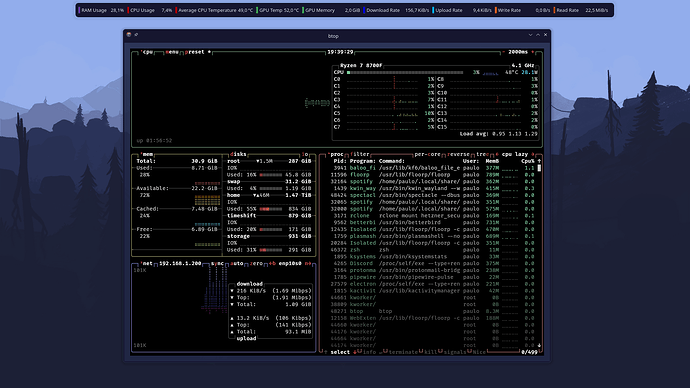The height and width of the screenshot is (388, 690).
Task: Select the pipewire process row
Action: point(433,277)
